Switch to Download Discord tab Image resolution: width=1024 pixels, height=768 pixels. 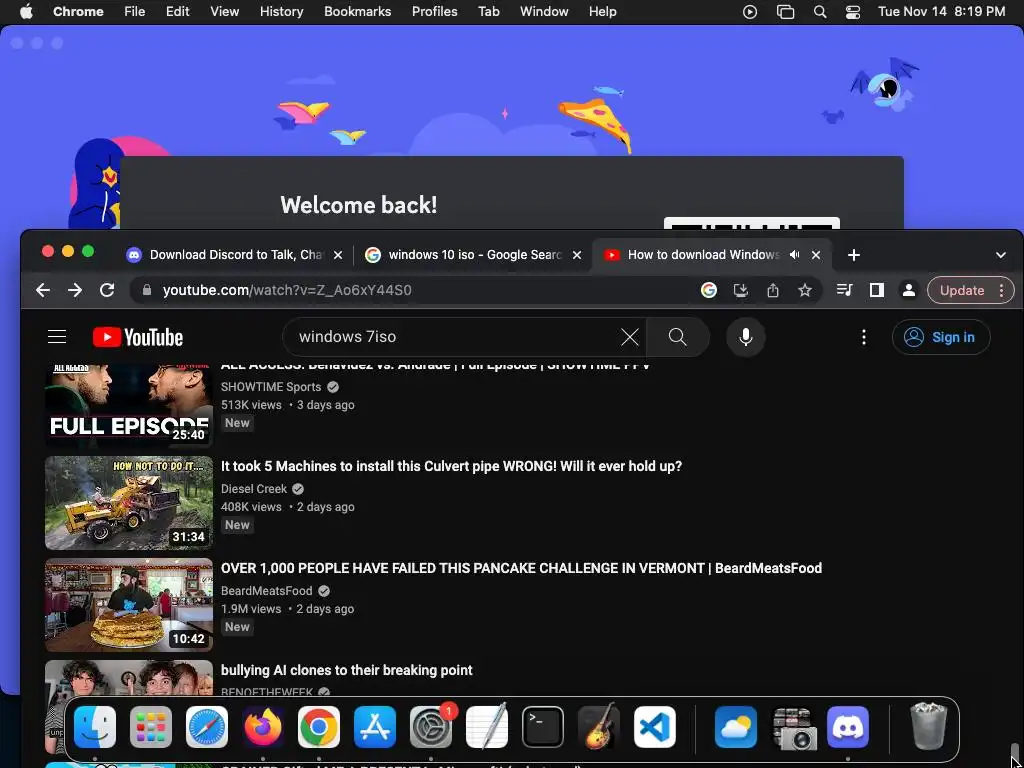click(234, 255)
